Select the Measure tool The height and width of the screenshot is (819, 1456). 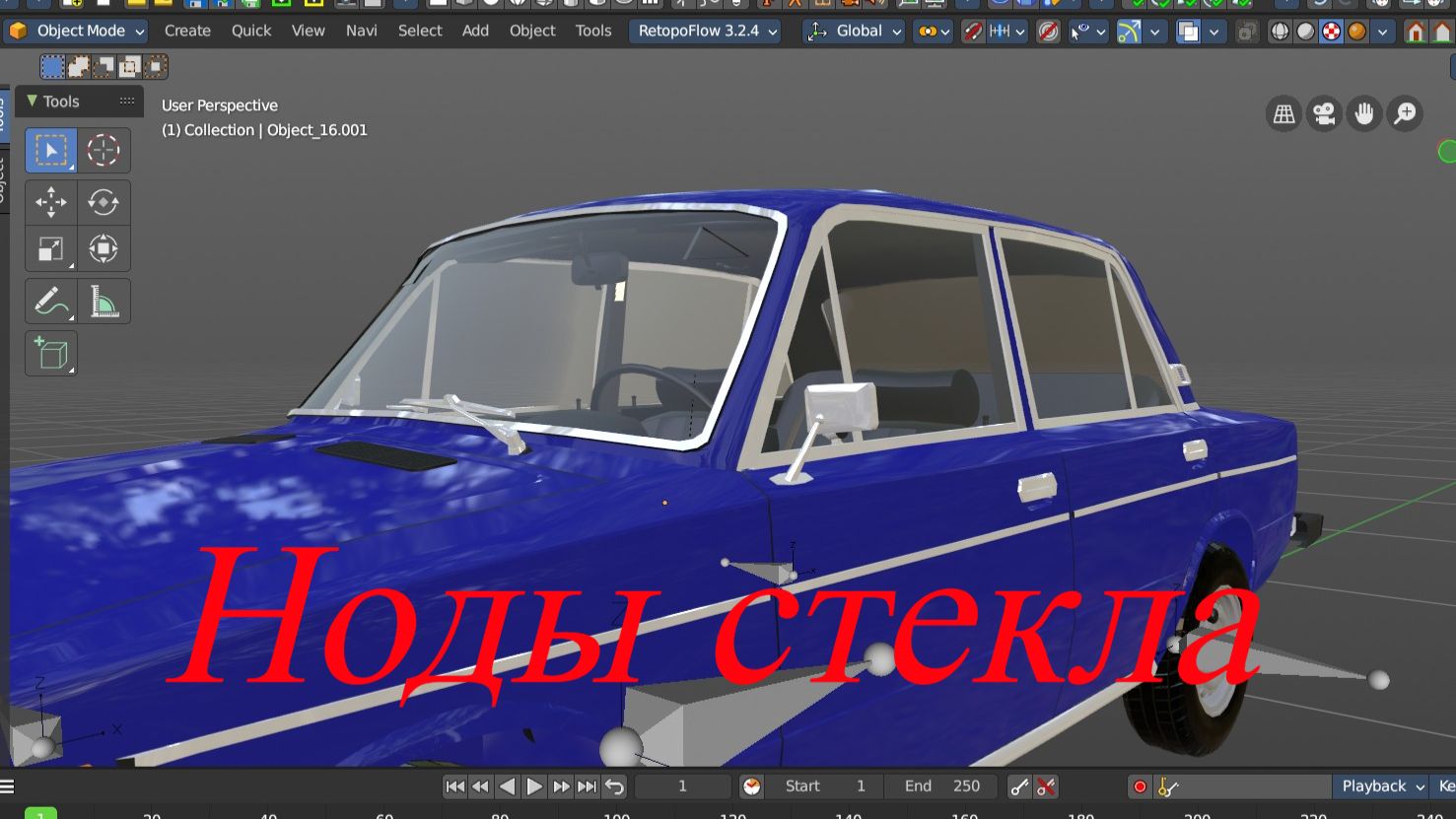(104, 301)
